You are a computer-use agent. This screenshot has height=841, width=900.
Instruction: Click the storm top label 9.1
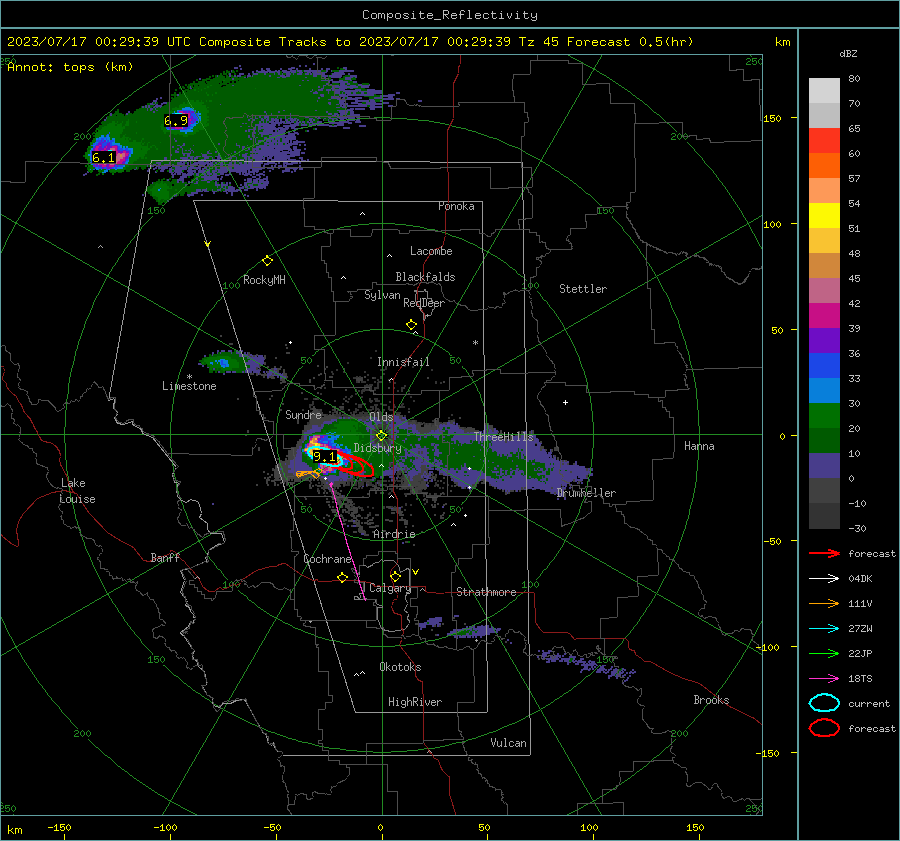324,457
